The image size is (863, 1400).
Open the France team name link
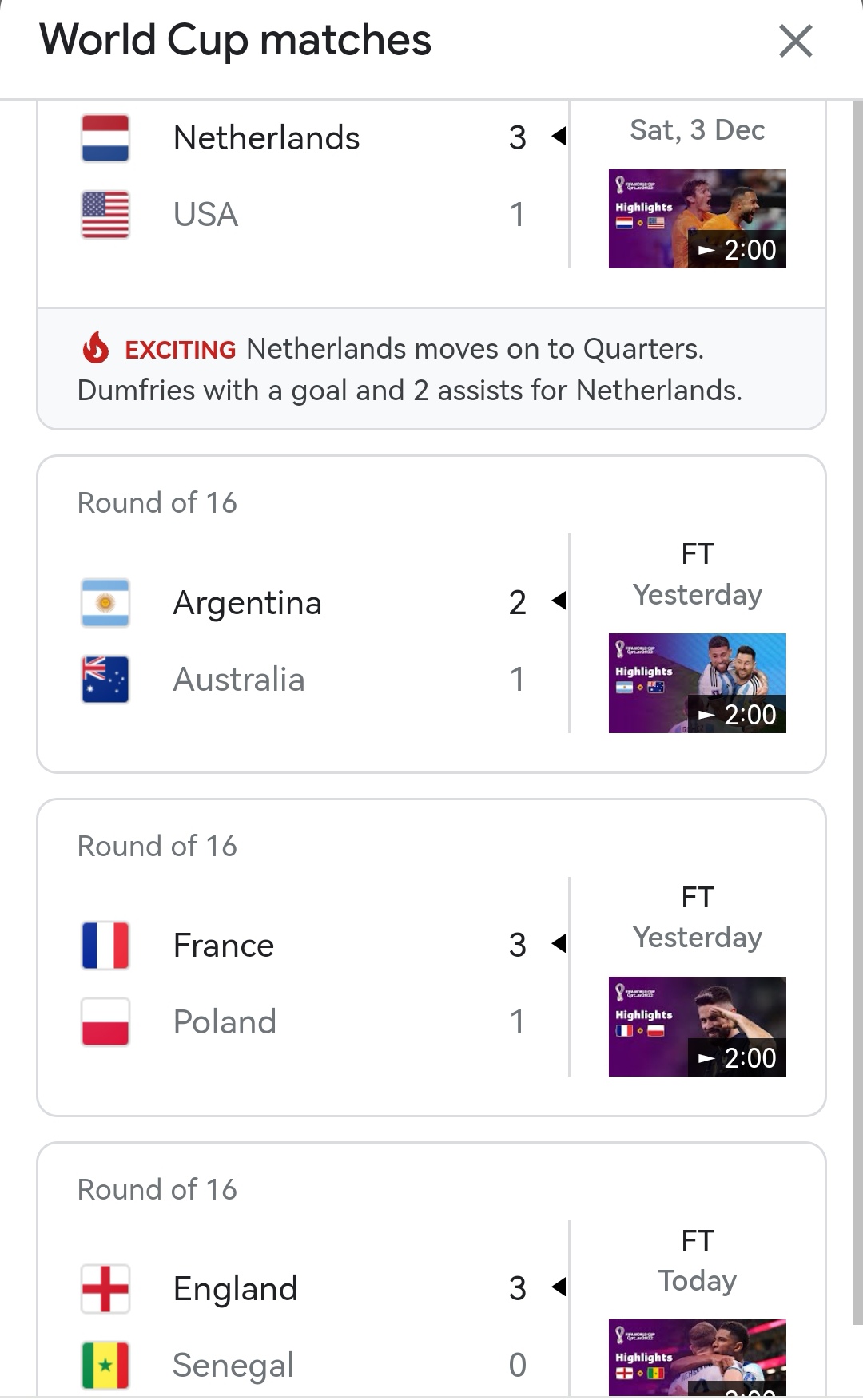coord(224,946)
